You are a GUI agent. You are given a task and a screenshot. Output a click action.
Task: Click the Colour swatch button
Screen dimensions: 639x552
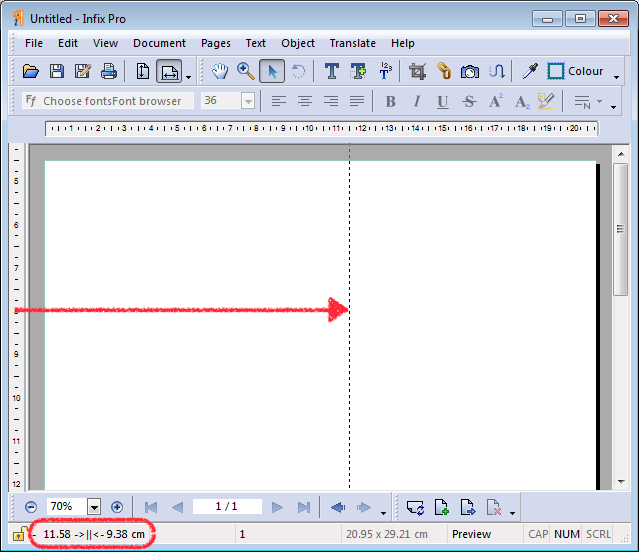click(576, 71)
